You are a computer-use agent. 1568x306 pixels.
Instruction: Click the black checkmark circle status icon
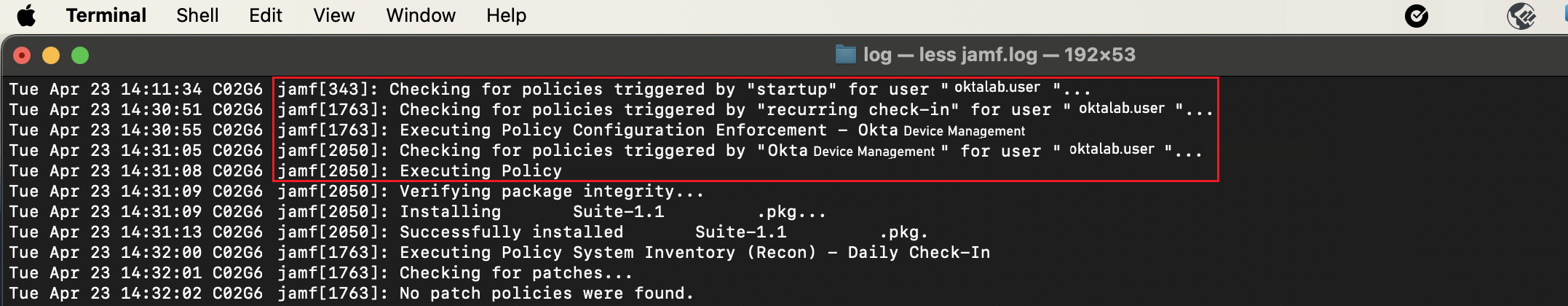click(x=1416, y=15)
